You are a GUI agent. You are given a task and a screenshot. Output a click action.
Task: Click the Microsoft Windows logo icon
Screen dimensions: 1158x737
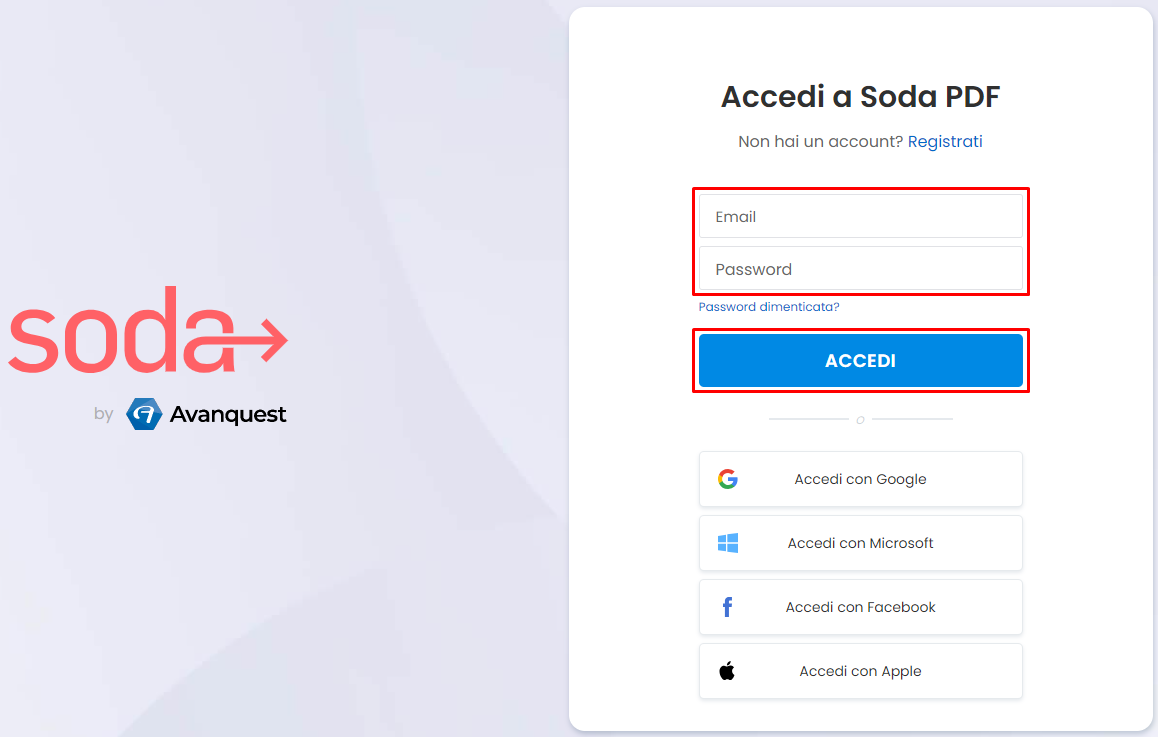click(x=727, y=543)
